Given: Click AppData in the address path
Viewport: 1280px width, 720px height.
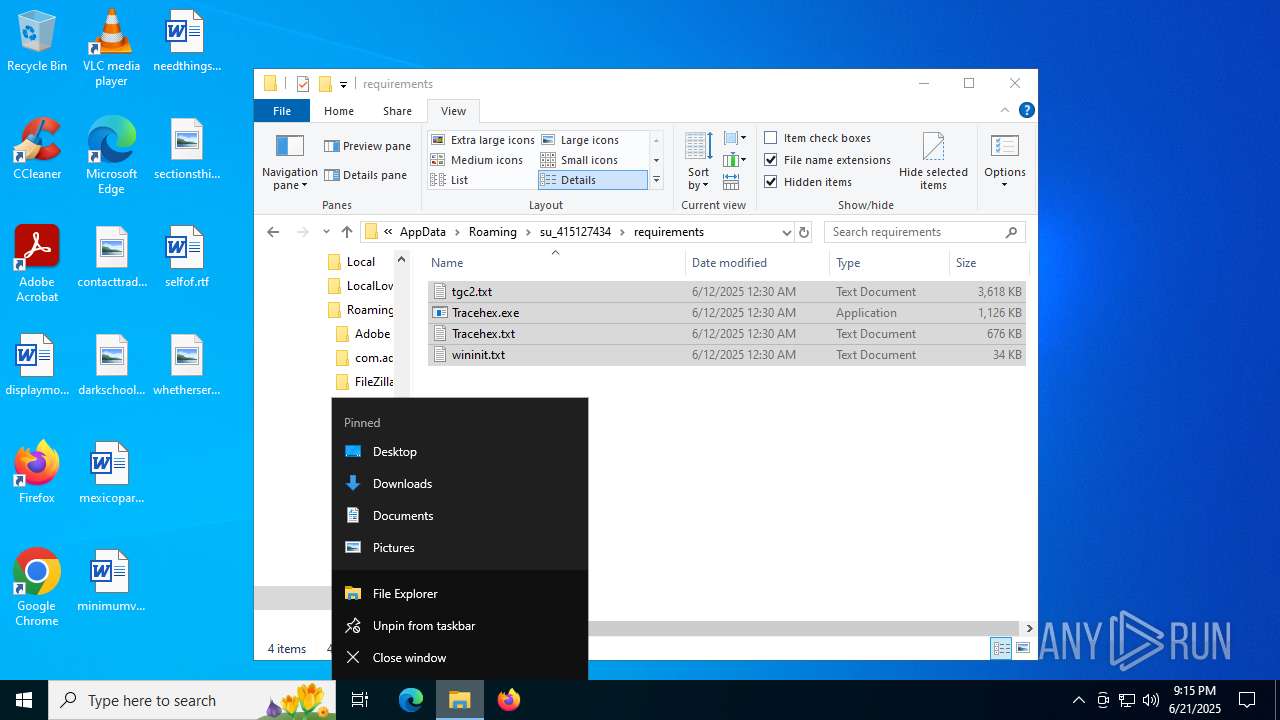Looking at the screenshot, I should tap(423, 232).
